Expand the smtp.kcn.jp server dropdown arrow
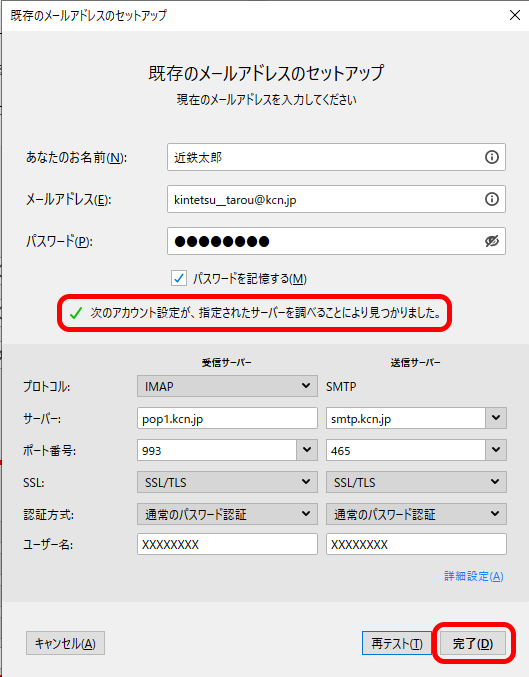This screenshot has height=677, width=529. click(x=496, y=418)
